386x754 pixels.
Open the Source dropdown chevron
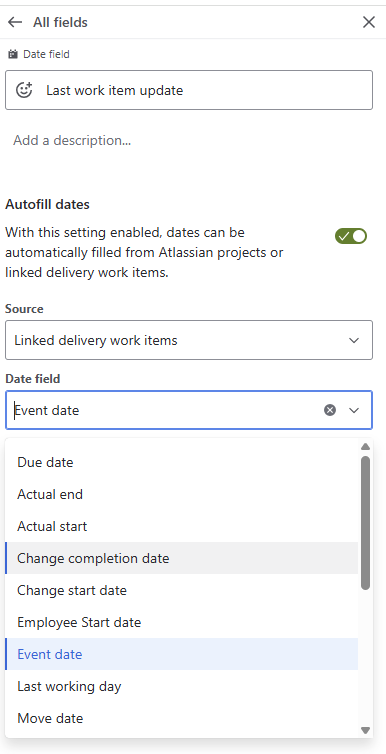[354, 340]
